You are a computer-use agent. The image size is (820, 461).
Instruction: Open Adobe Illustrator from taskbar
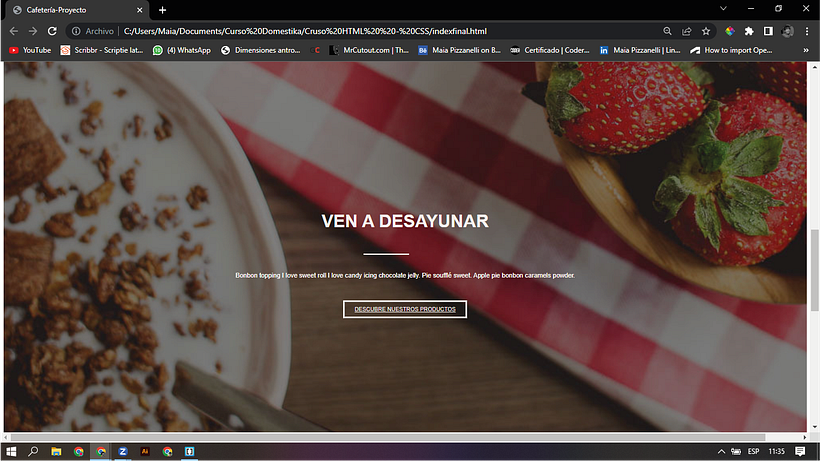145,451
